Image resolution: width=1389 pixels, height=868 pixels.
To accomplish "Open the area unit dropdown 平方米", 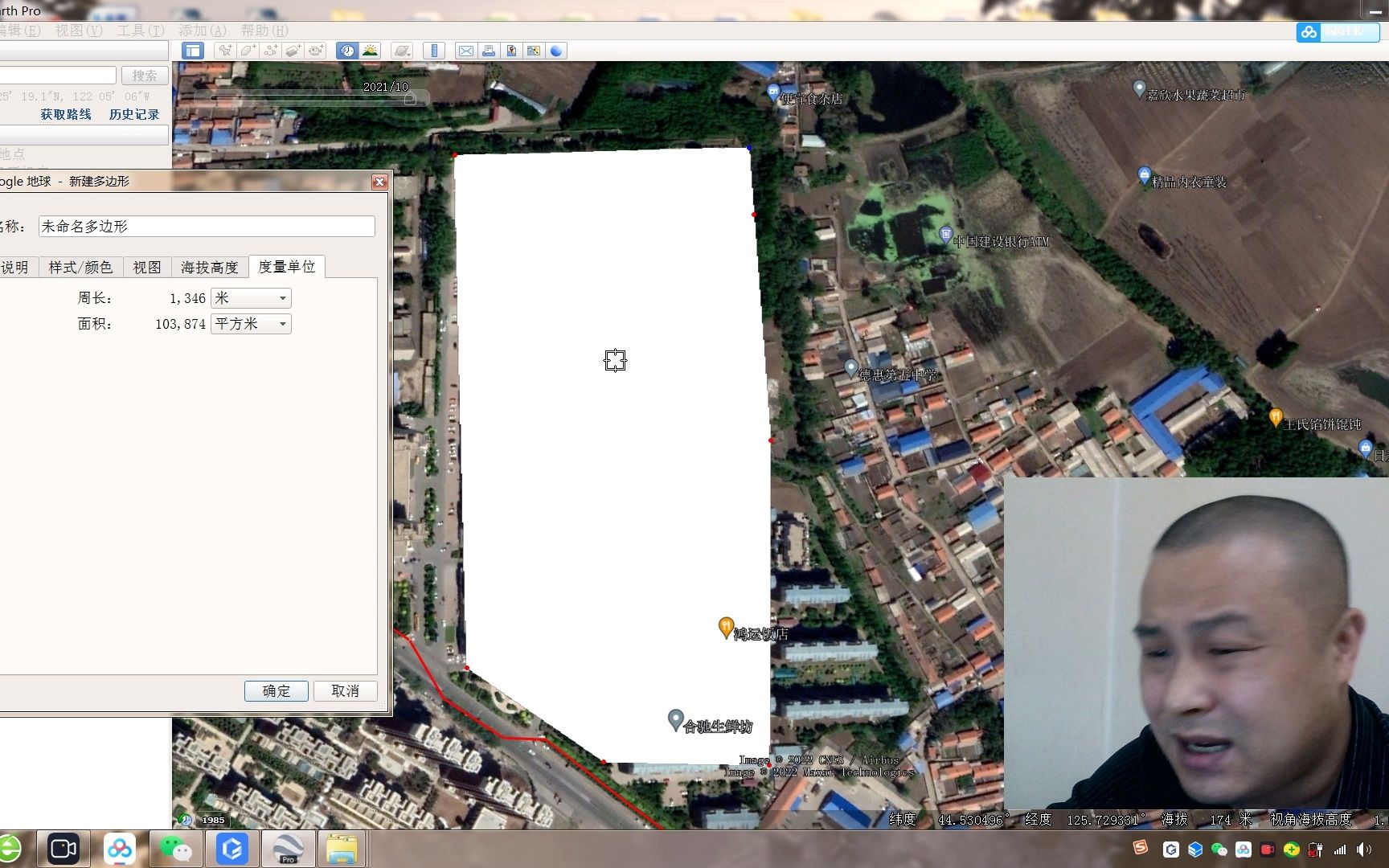I will pyautogui.click(x=251, y=324).
